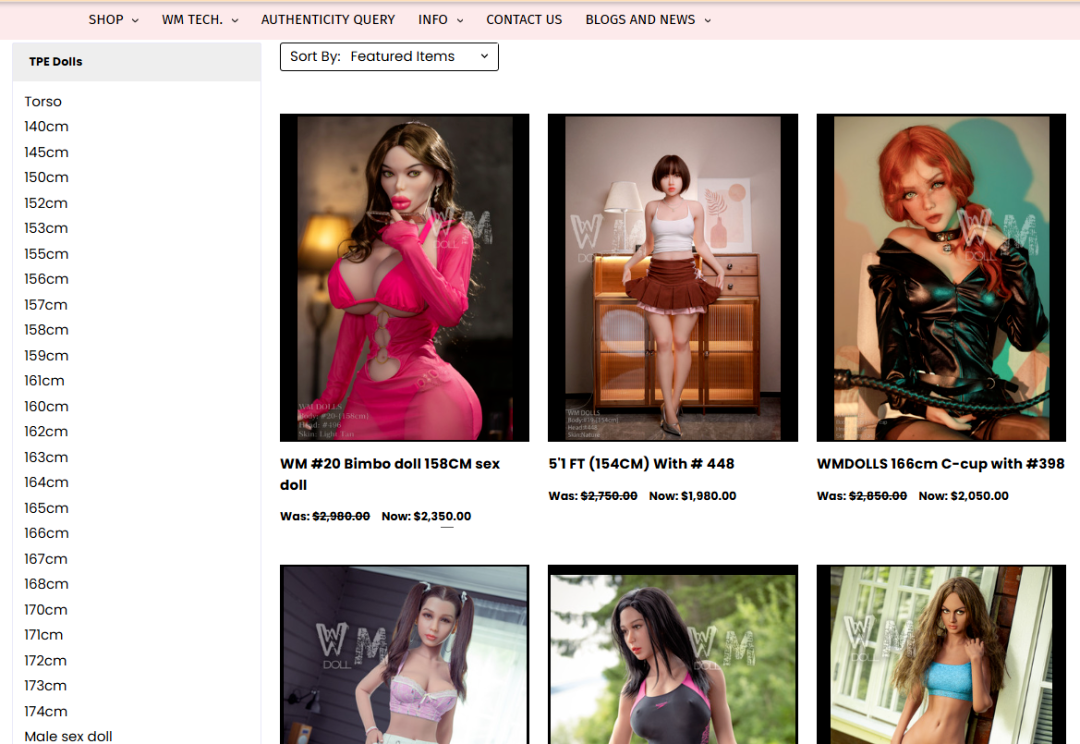Open the 5'1 FT (154CM) With # 448 listing
The image size is (1080, 744).
641,464
